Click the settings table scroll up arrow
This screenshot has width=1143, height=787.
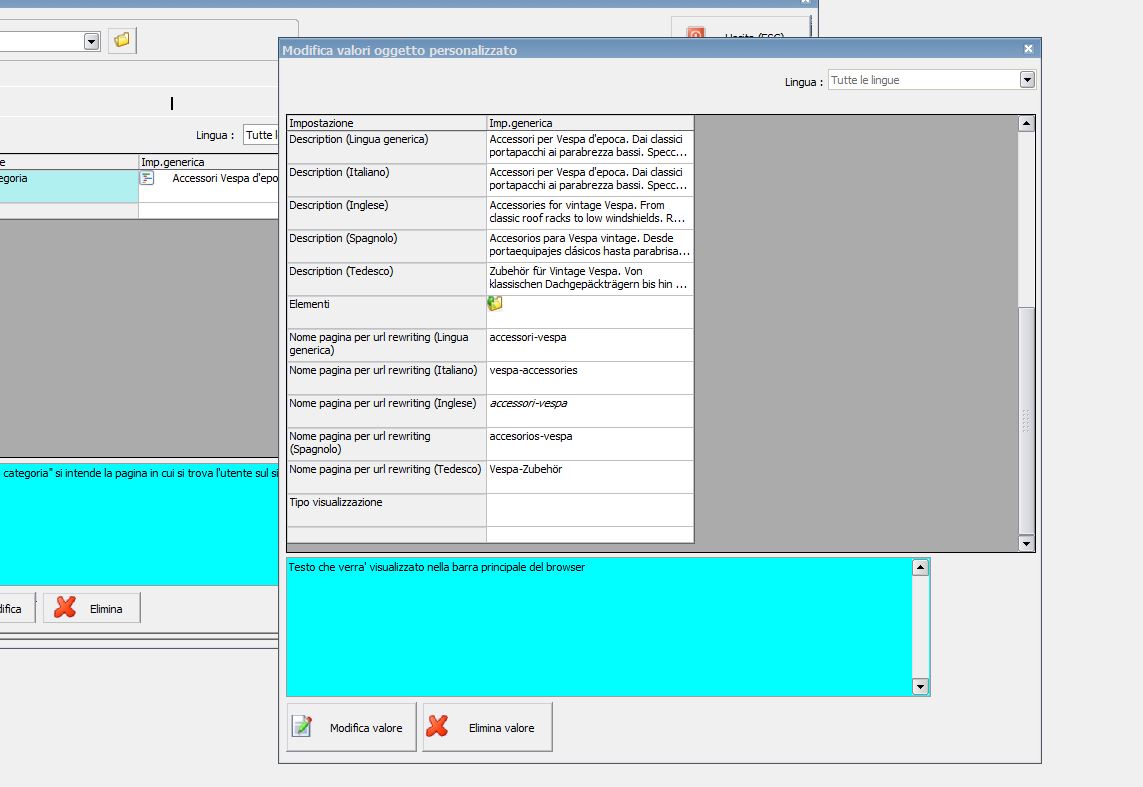coord(1026,123)
